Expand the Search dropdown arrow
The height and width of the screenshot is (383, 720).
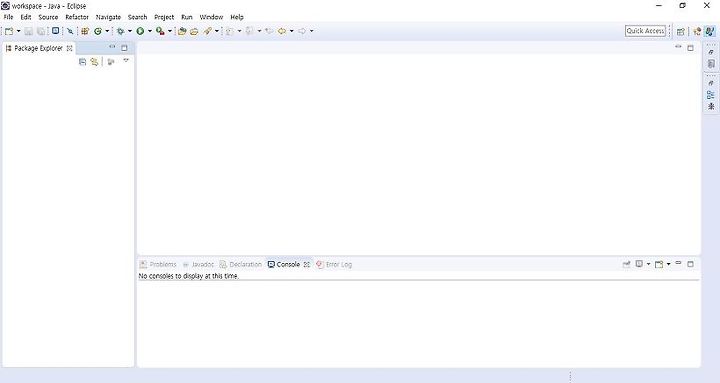216,31
